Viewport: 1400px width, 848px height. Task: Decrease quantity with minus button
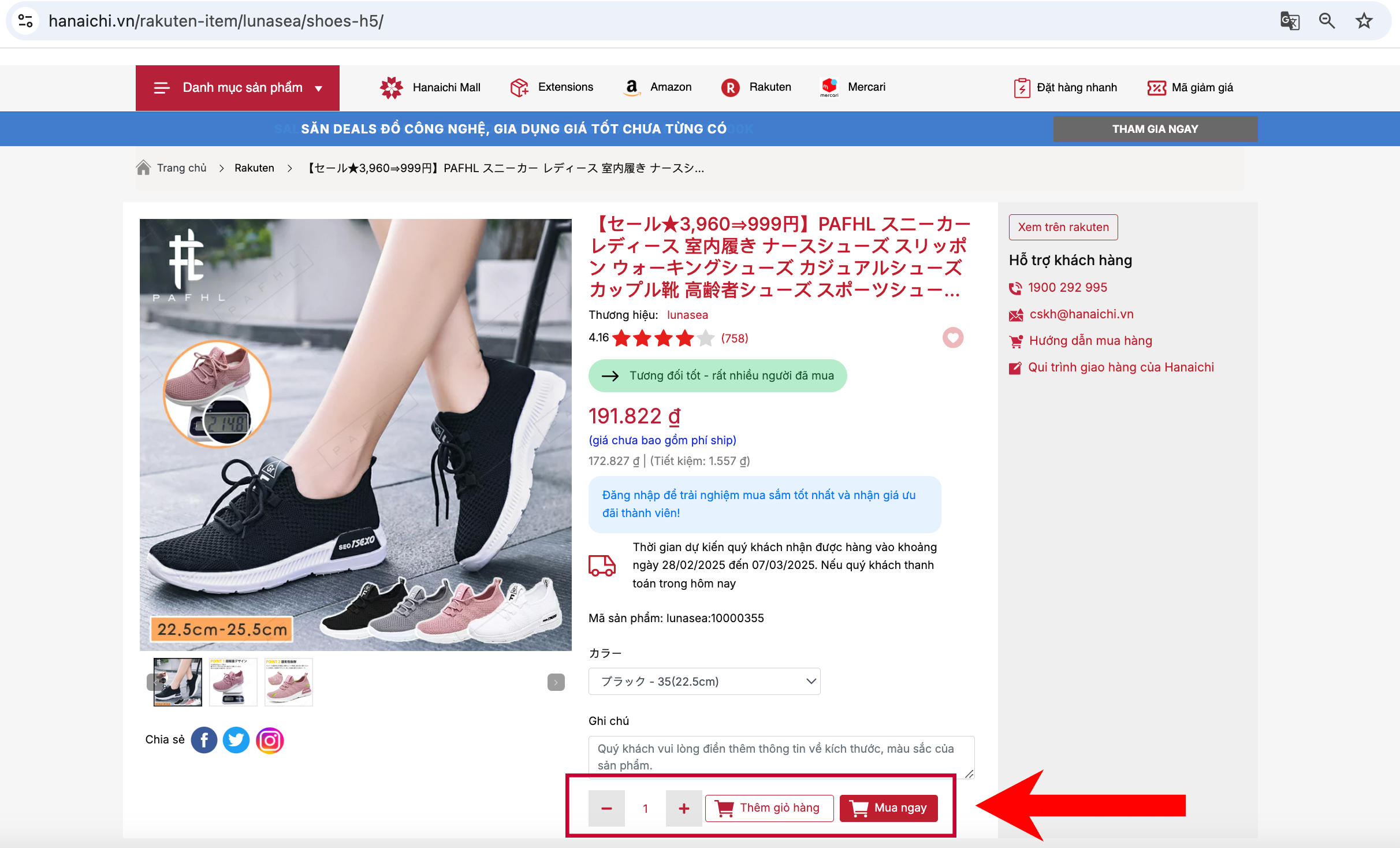pyautogui.click(x=606, y=809)
